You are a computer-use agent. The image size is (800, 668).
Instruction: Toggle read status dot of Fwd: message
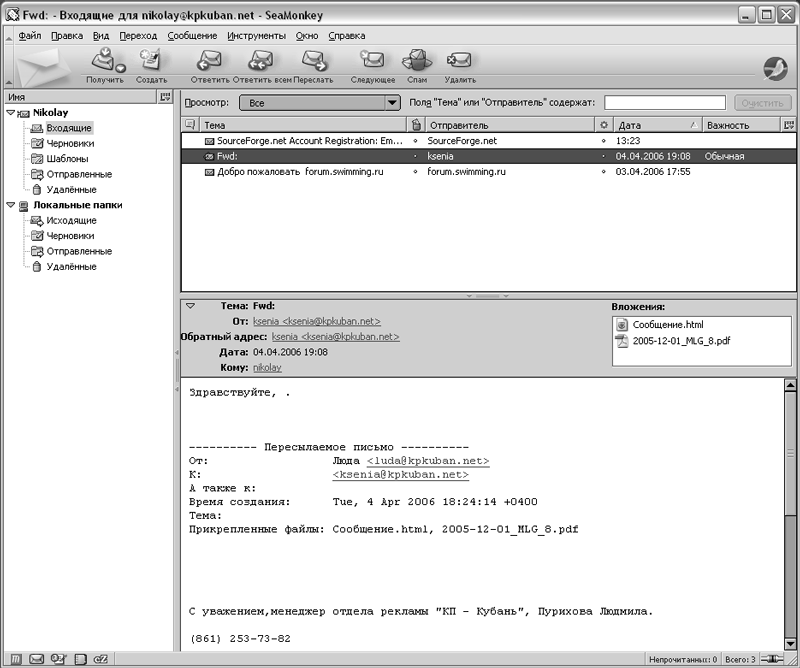(416, 157)
